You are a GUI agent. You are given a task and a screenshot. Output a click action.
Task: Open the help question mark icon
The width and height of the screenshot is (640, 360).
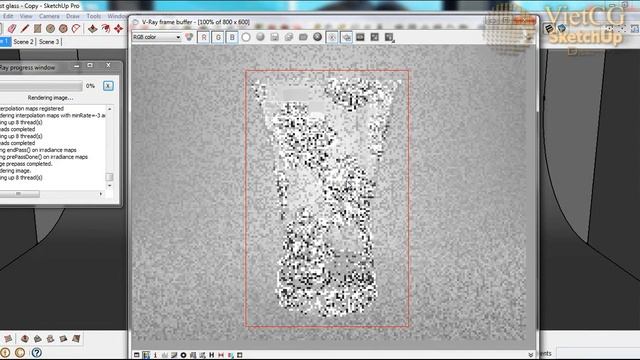36,352
